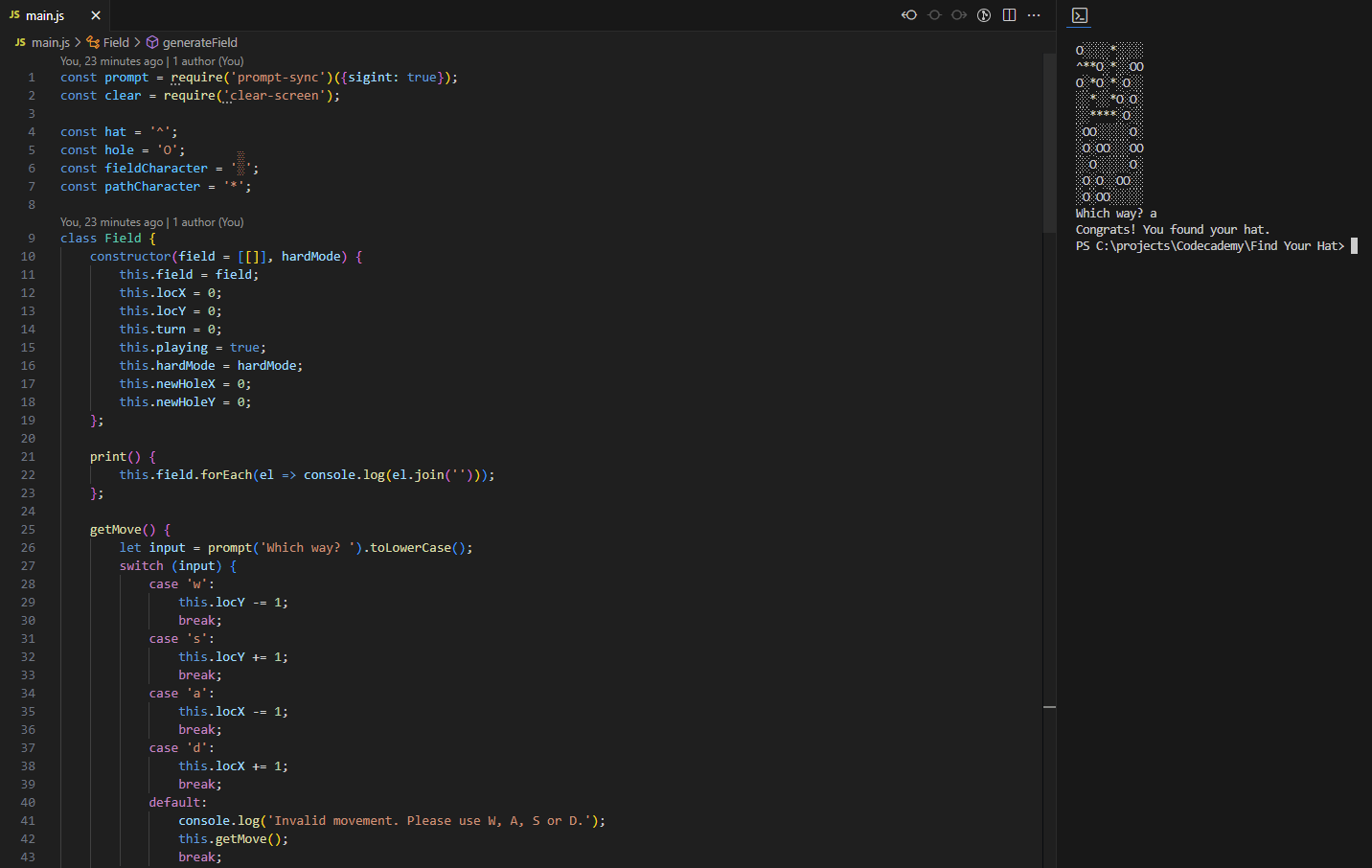Split the editor to the right
The width and height of the screenshot is (1372, 868).
click(x=1009, y=15)
